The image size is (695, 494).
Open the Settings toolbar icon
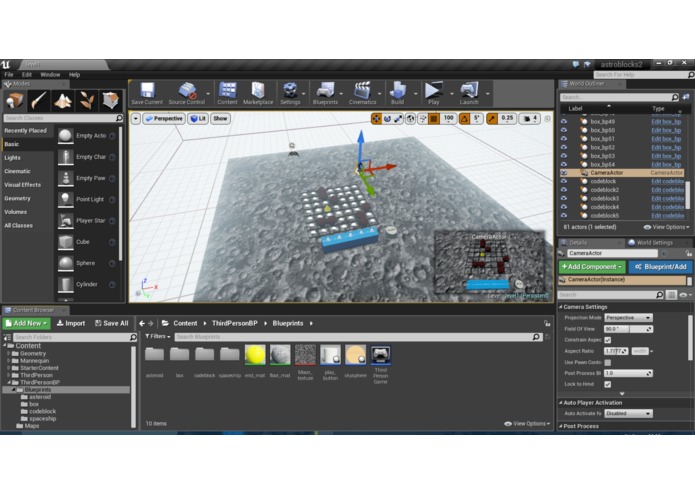click(x=290, y=90)
